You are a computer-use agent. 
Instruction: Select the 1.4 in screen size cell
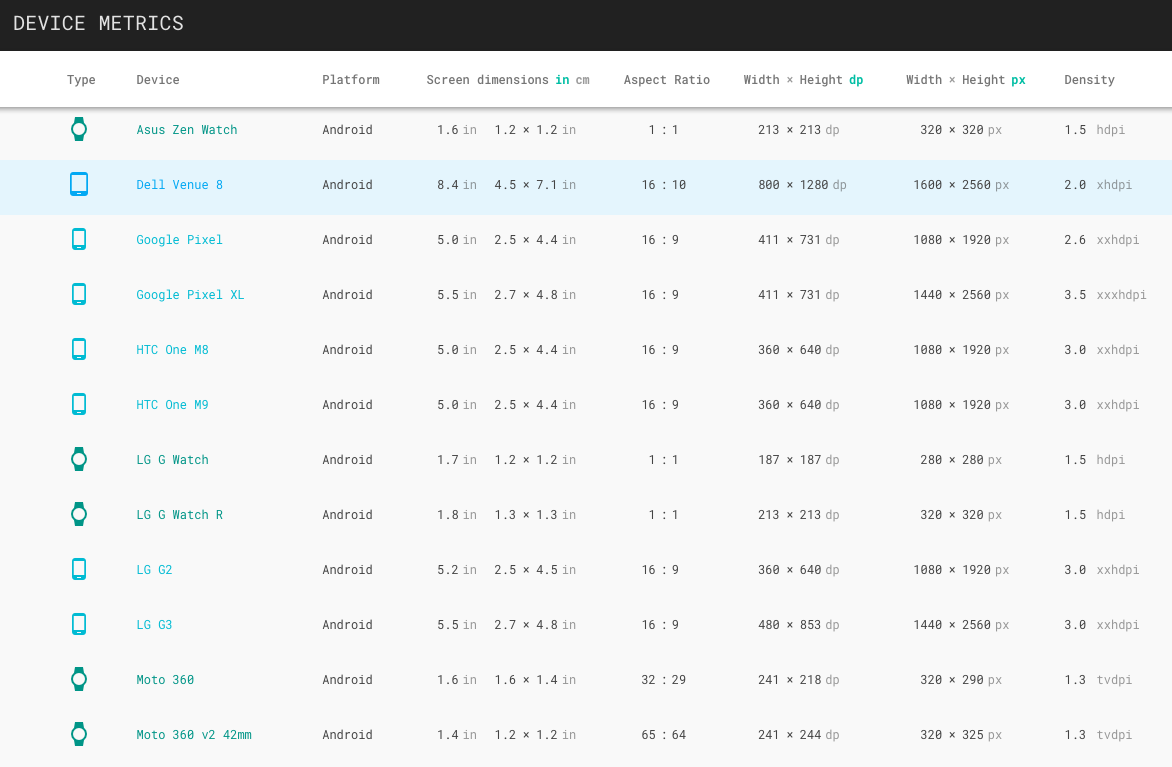[457, 735]
